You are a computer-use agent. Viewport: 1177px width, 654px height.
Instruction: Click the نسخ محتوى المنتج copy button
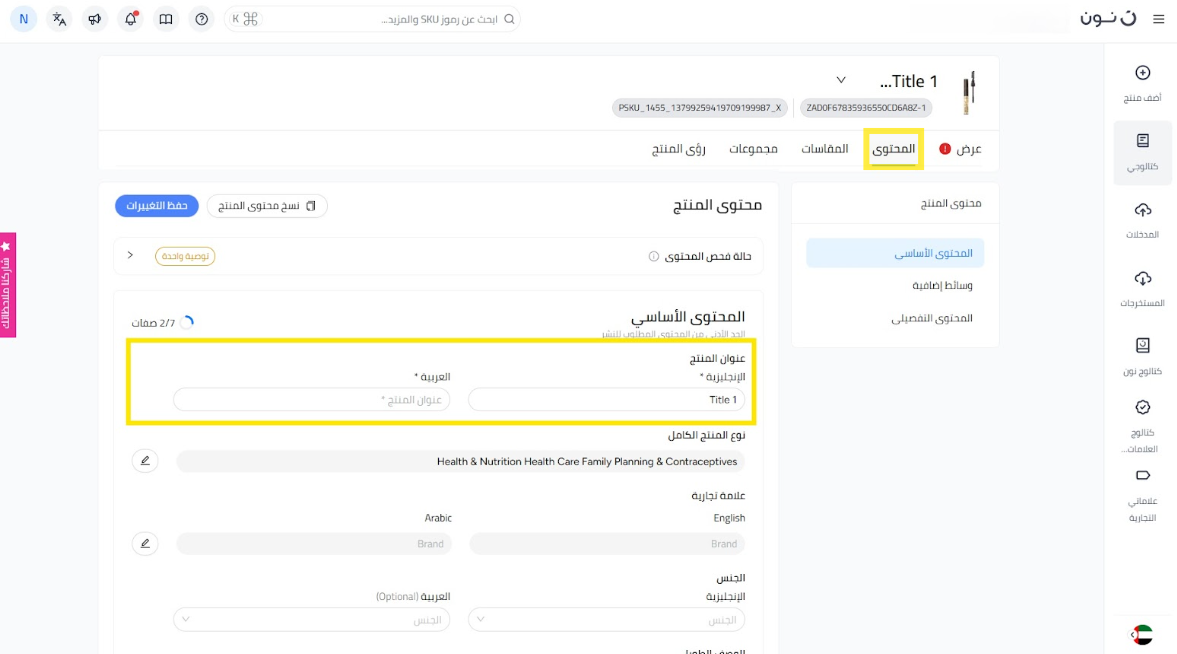[267, 206]
